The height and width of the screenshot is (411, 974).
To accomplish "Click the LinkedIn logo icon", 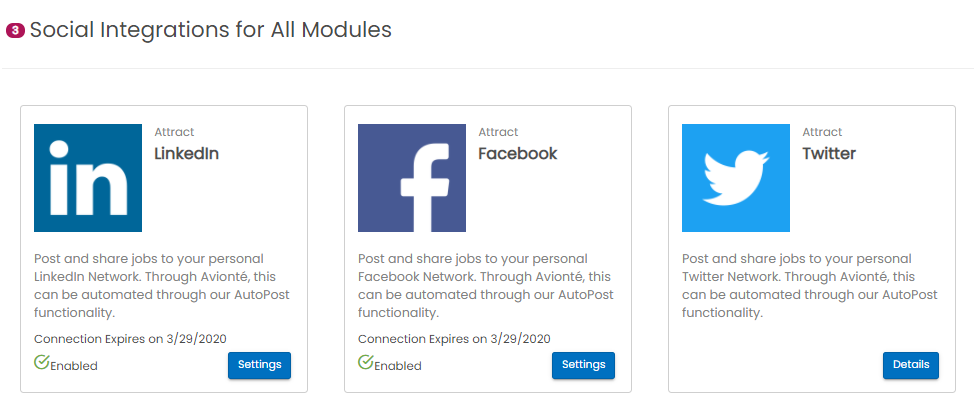I will pos(88,178).
